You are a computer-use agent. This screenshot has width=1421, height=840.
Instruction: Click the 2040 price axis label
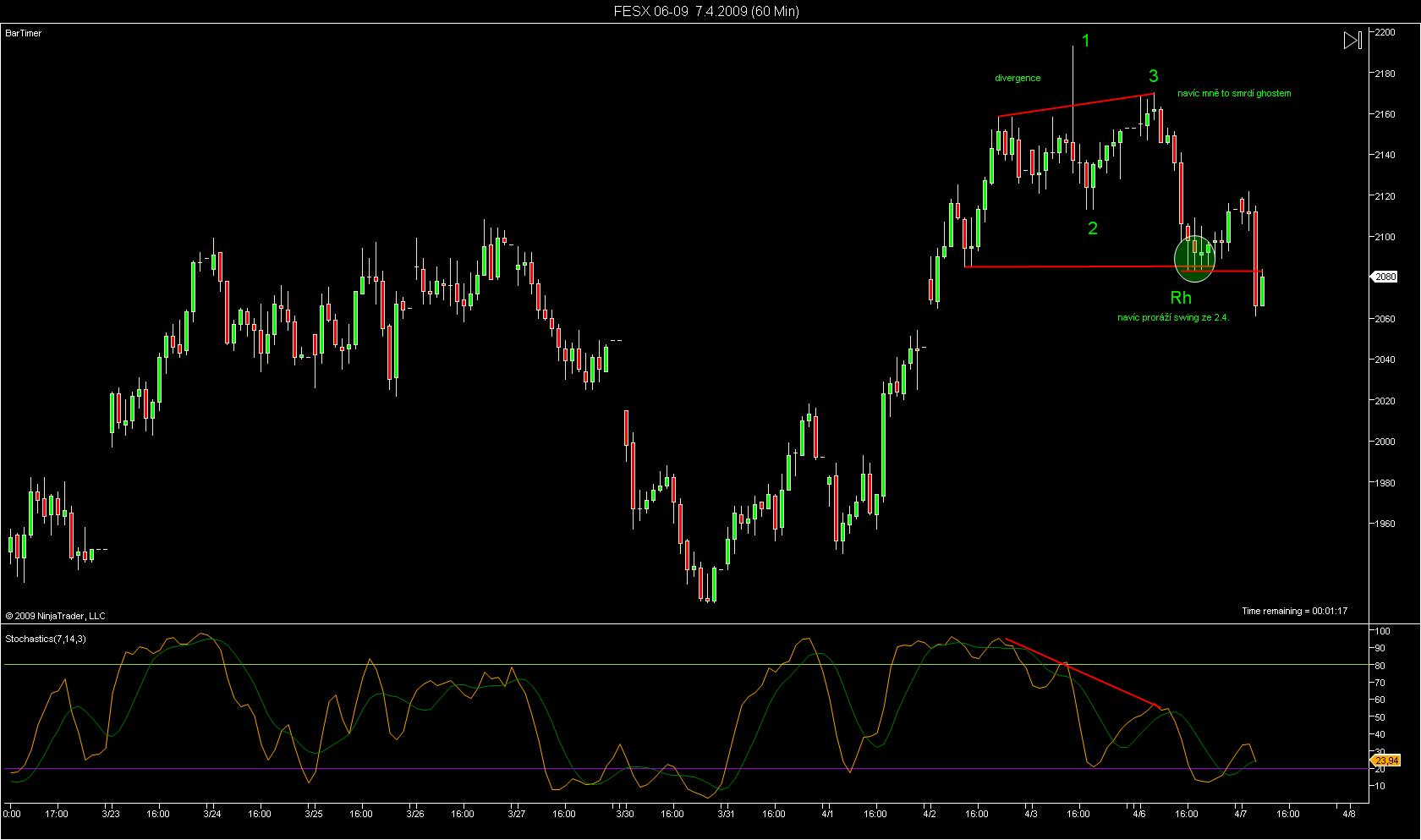[1385, 360]
